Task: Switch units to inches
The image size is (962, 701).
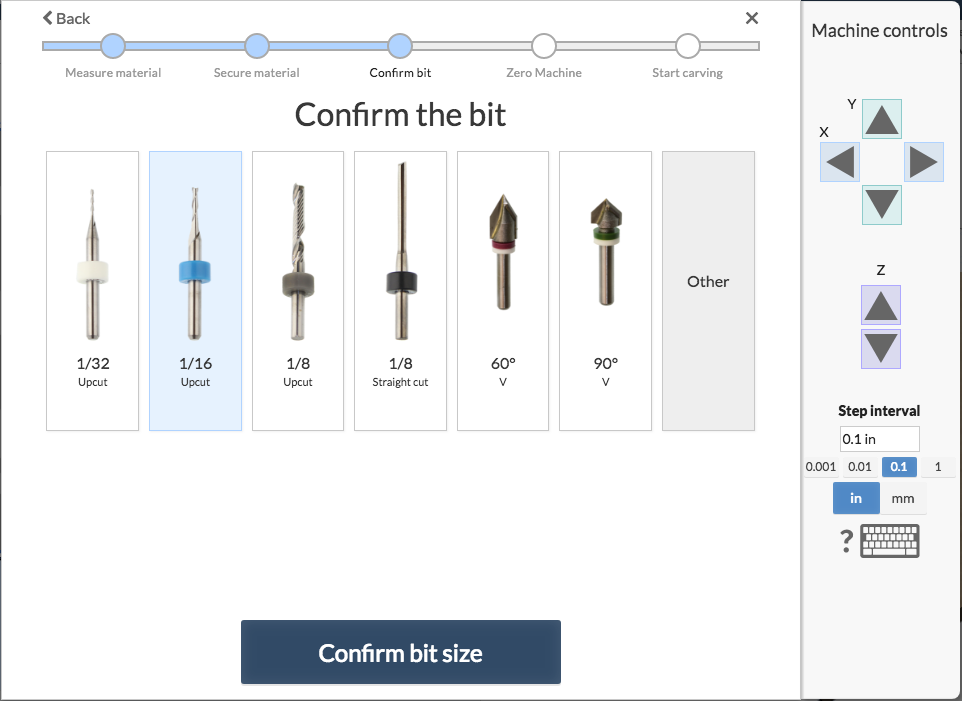Action: [x=856, y=498]
